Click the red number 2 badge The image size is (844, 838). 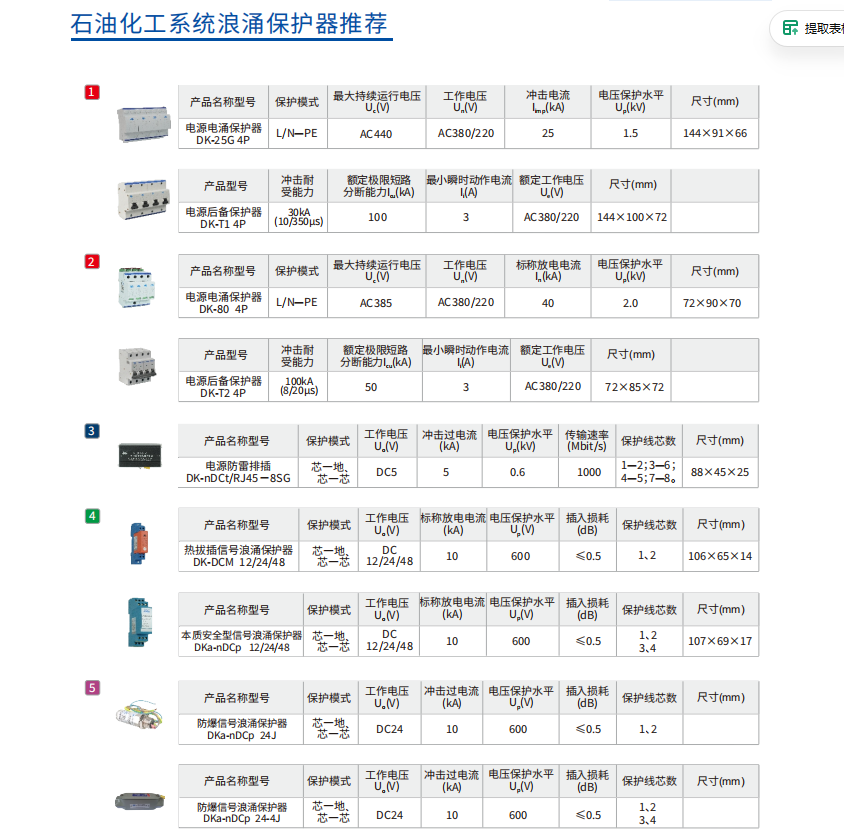pos(92,262)
